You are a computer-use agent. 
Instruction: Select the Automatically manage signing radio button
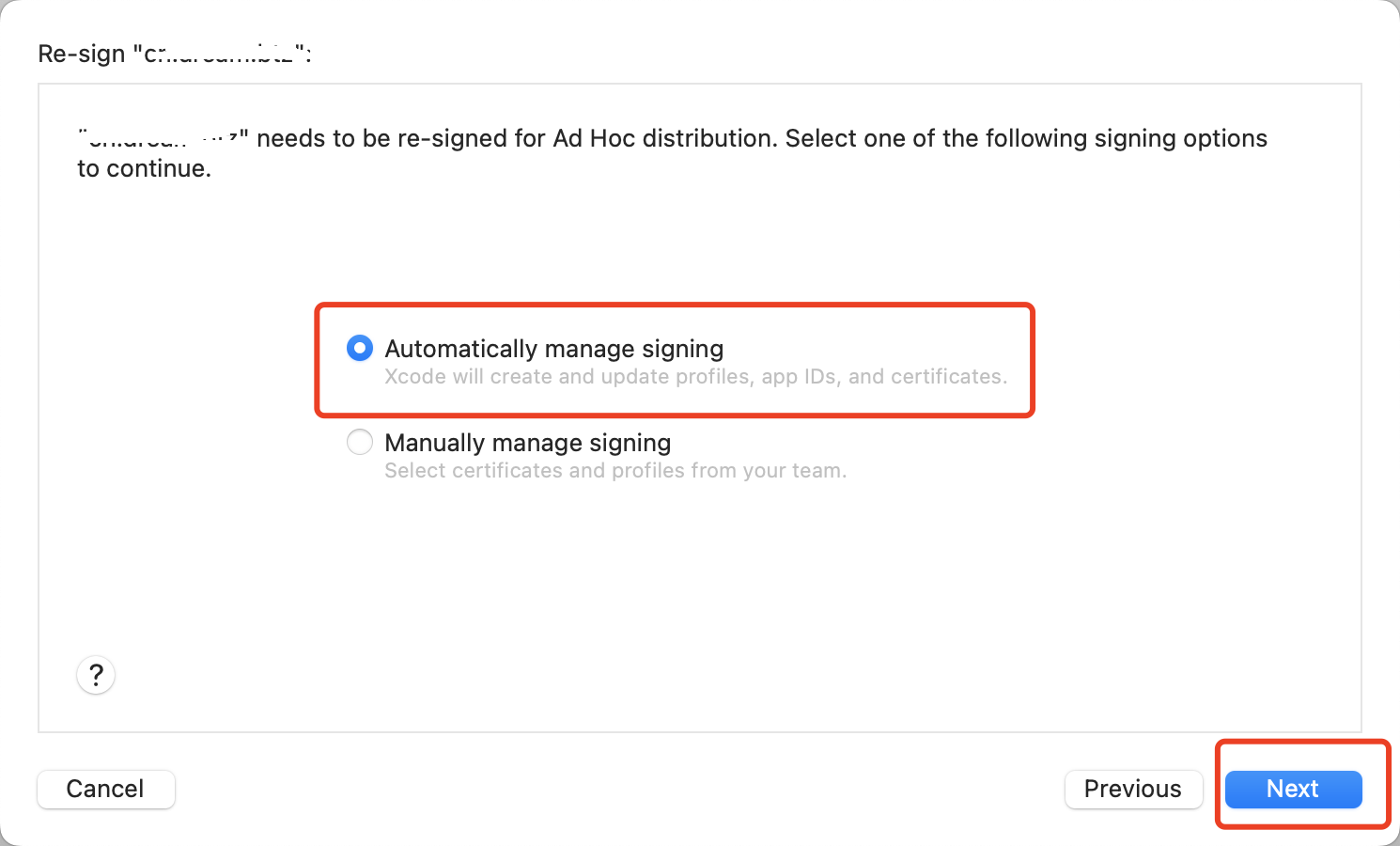point(360,348)
